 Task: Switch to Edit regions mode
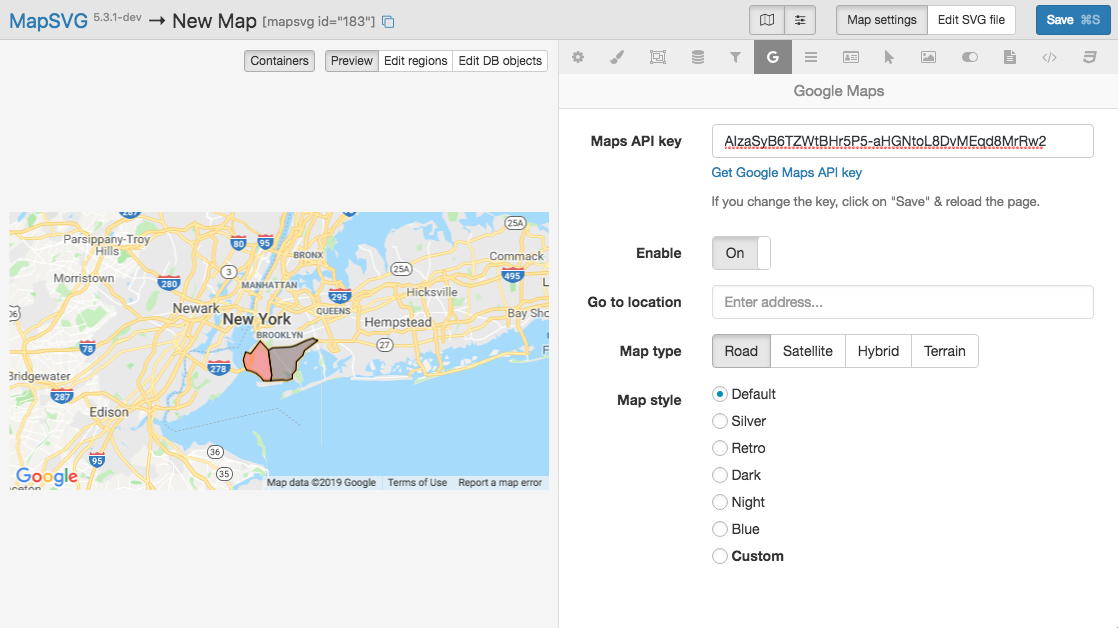(x=416, y=61)
